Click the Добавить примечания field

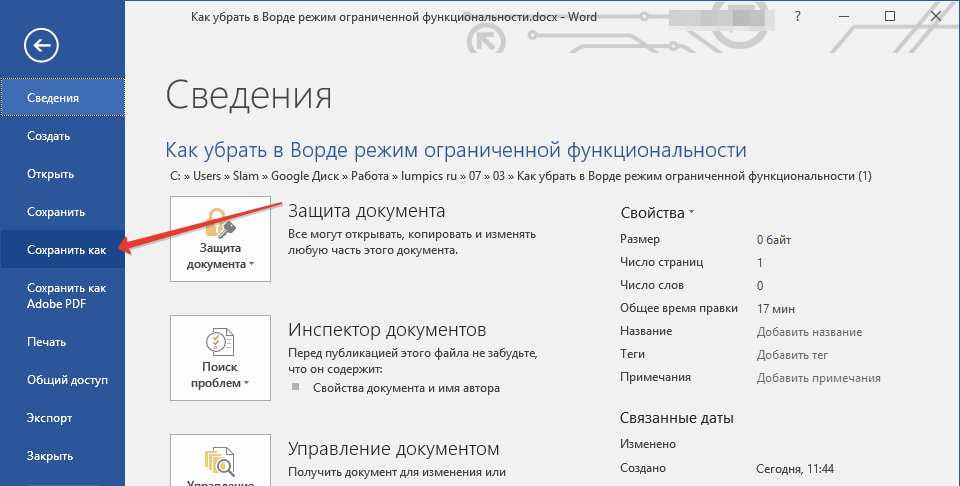click(819, 378)
